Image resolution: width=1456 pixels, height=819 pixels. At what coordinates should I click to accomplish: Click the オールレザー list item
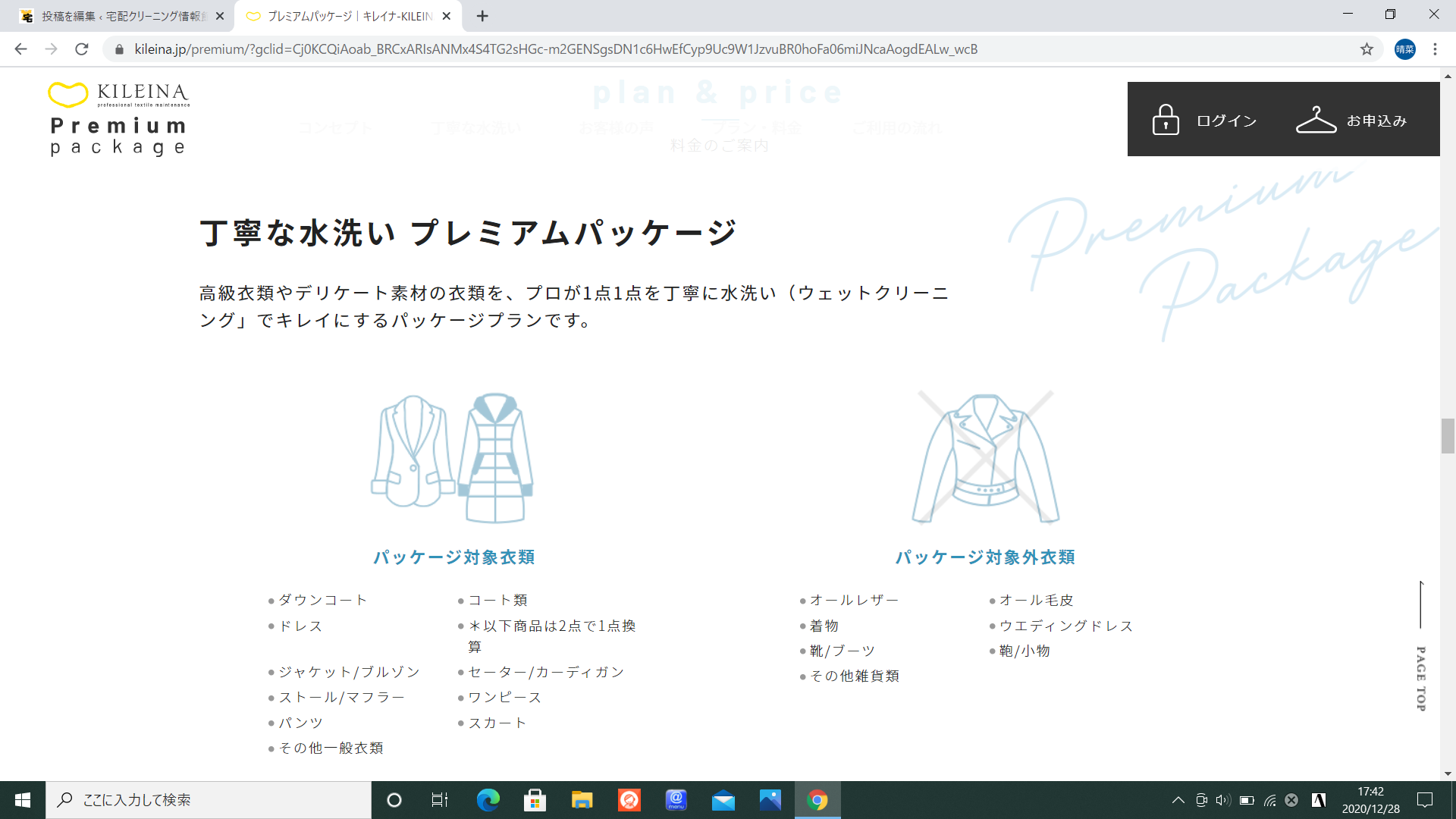click(x=854, y=600)
